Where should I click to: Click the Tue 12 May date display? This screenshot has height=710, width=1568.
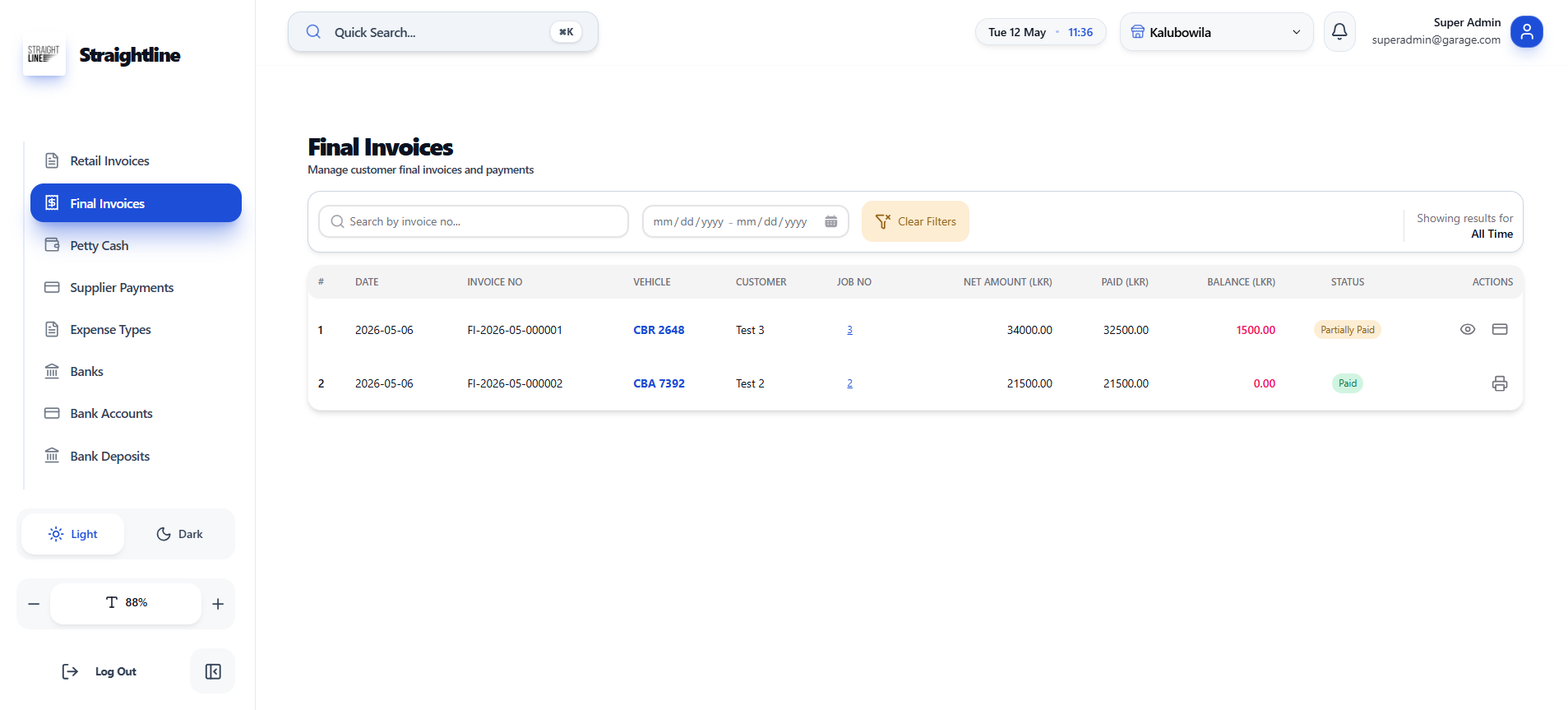point(1017,32)
